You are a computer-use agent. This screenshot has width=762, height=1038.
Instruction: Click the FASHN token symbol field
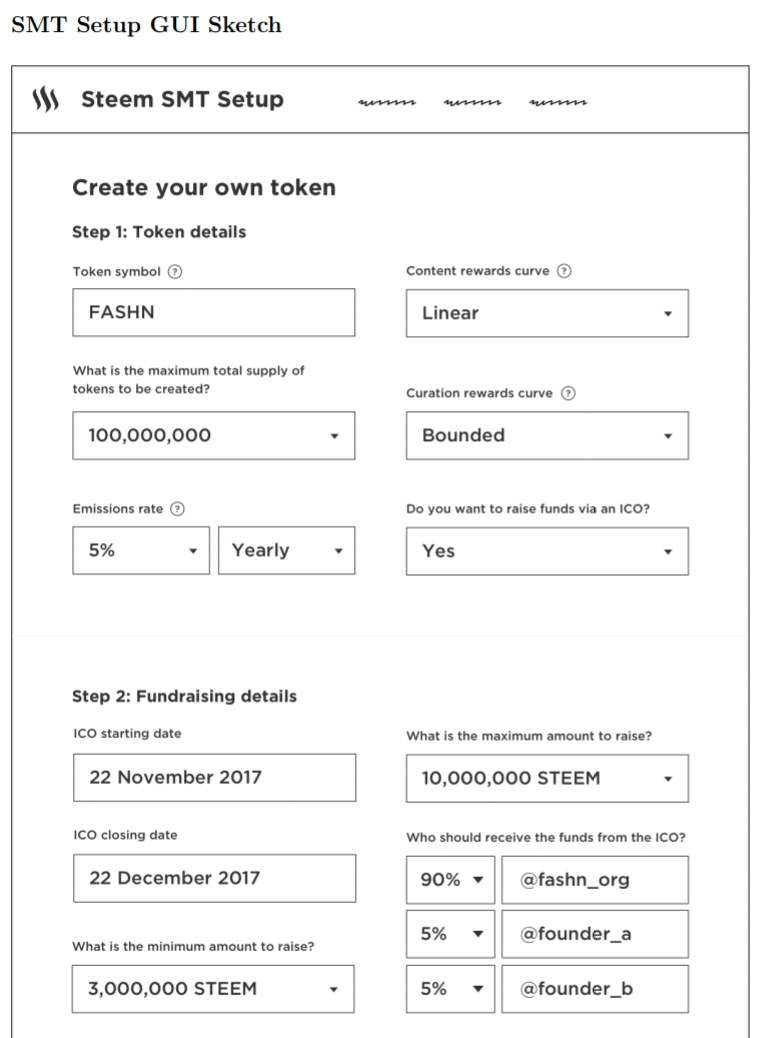pyautogui.click(x=213, y=312)
